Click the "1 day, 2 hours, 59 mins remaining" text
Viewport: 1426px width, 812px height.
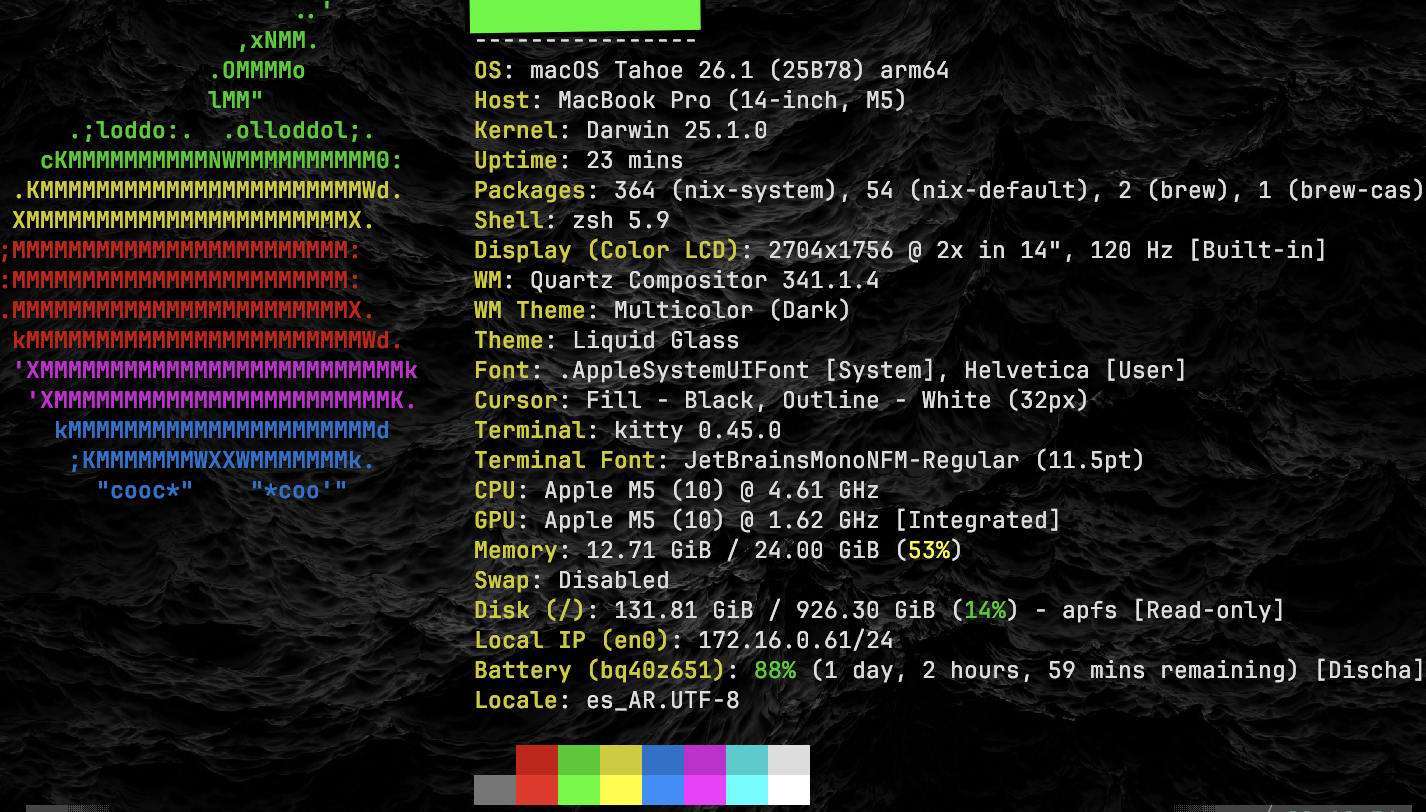[x=1055, y=670]
